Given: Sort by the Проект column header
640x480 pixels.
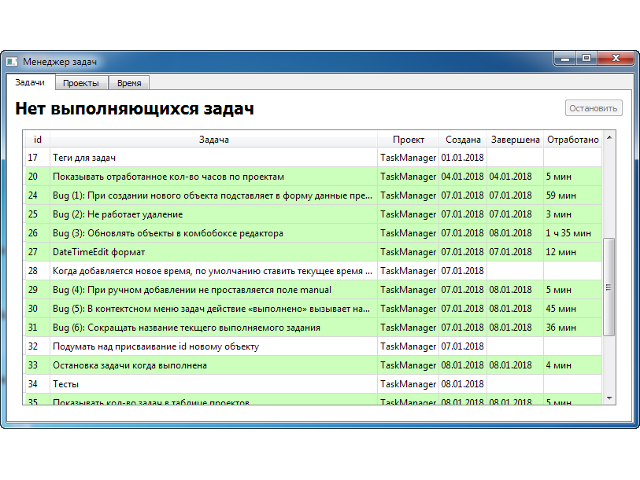Looking at the screenshot, I should tap(408, 140).
